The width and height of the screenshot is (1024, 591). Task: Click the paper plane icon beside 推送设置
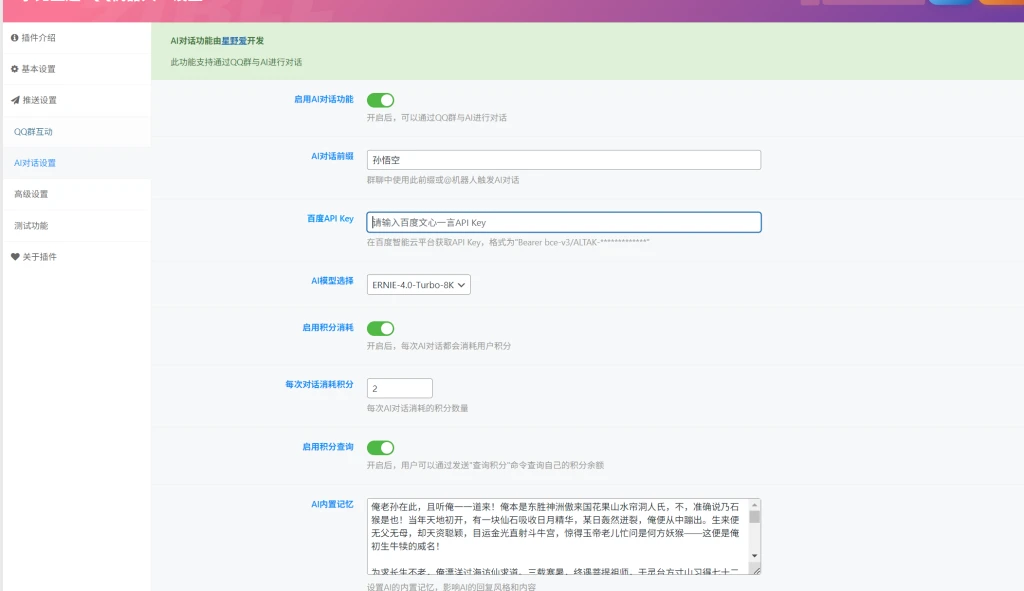pos(14,100)
